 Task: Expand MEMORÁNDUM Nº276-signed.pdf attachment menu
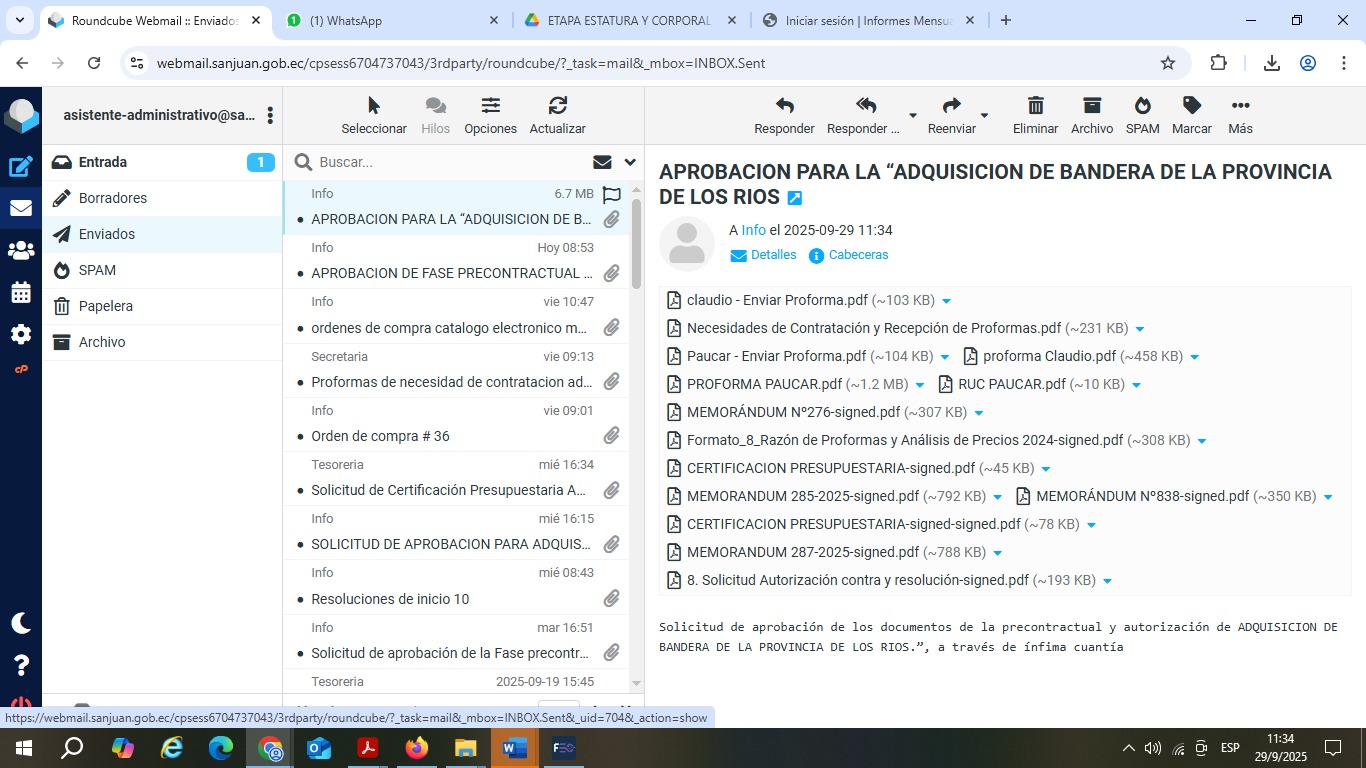pyautogui.click(x=979, y=413)
